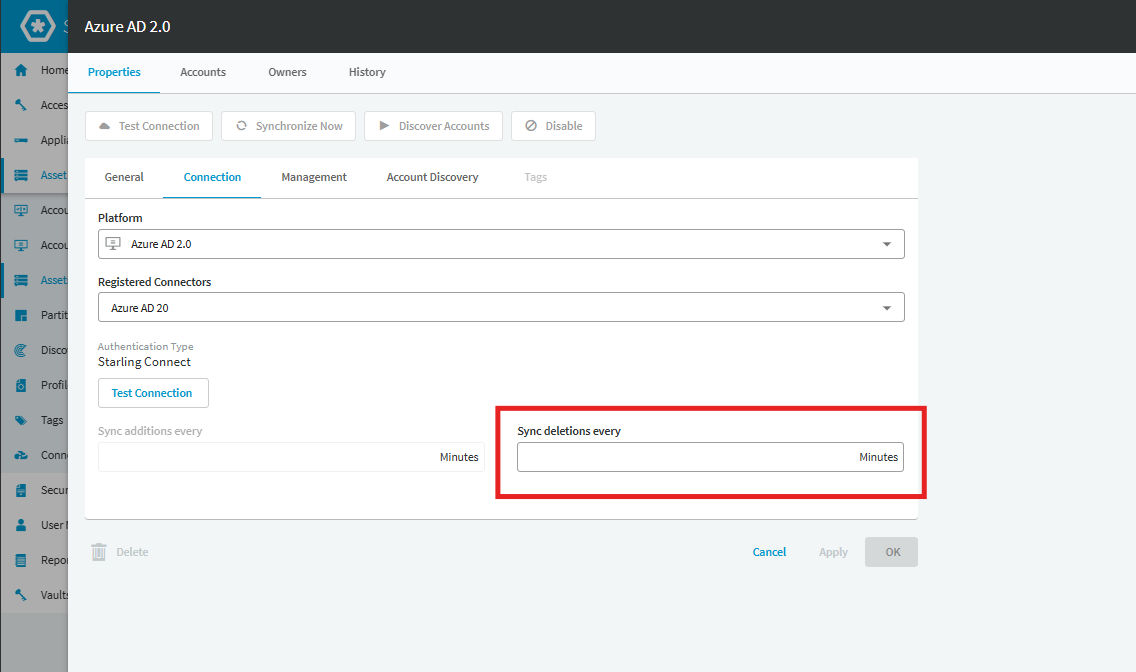
Task: Switch to the Properties tab
Action: tap(114, 72)
